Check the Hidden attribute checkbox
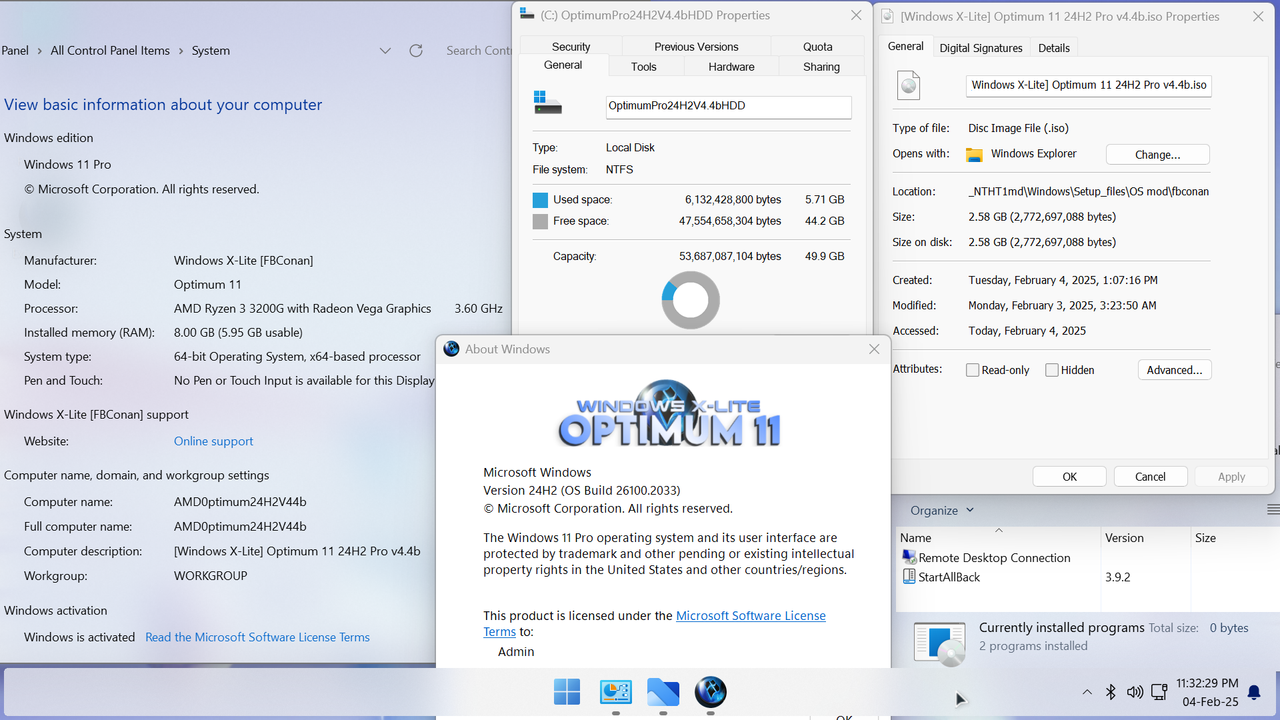The height and width of the screenshot is (720, 1280). tap(1052, 369)
